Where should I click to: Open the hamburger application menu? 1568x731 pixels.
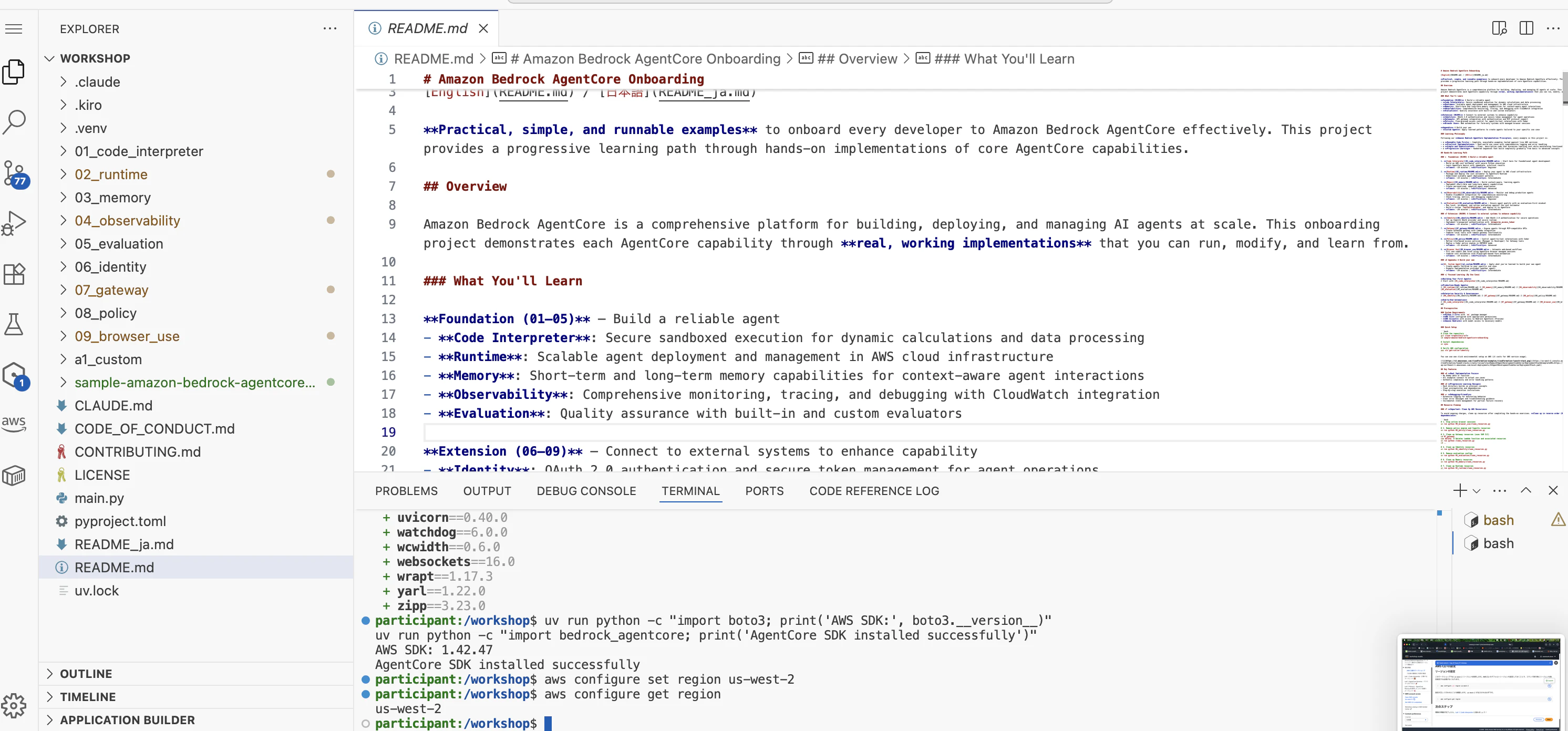click(14, 28)
